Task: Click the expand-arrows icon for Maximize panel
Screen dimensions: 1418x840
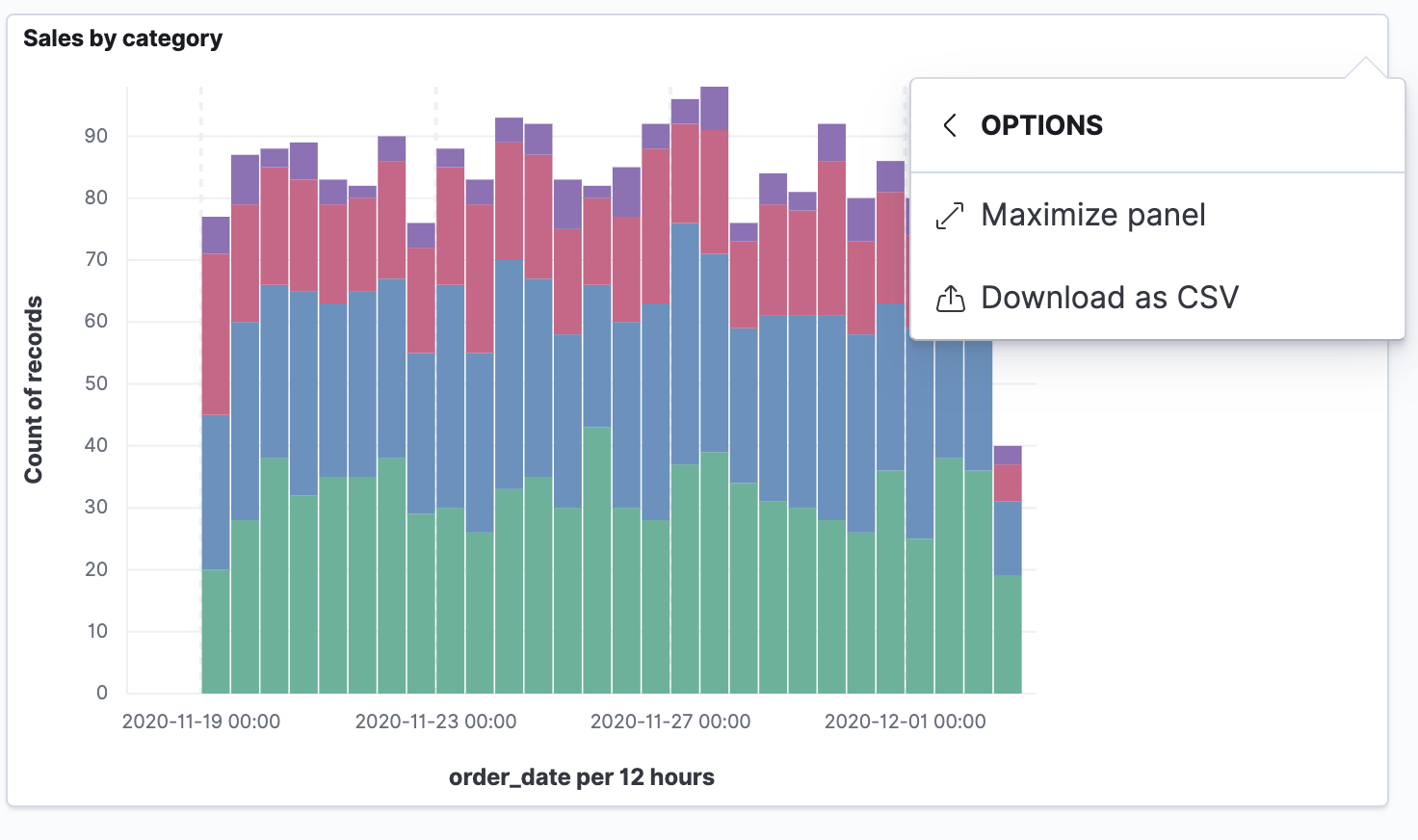Action: click(x=950, y=216)
